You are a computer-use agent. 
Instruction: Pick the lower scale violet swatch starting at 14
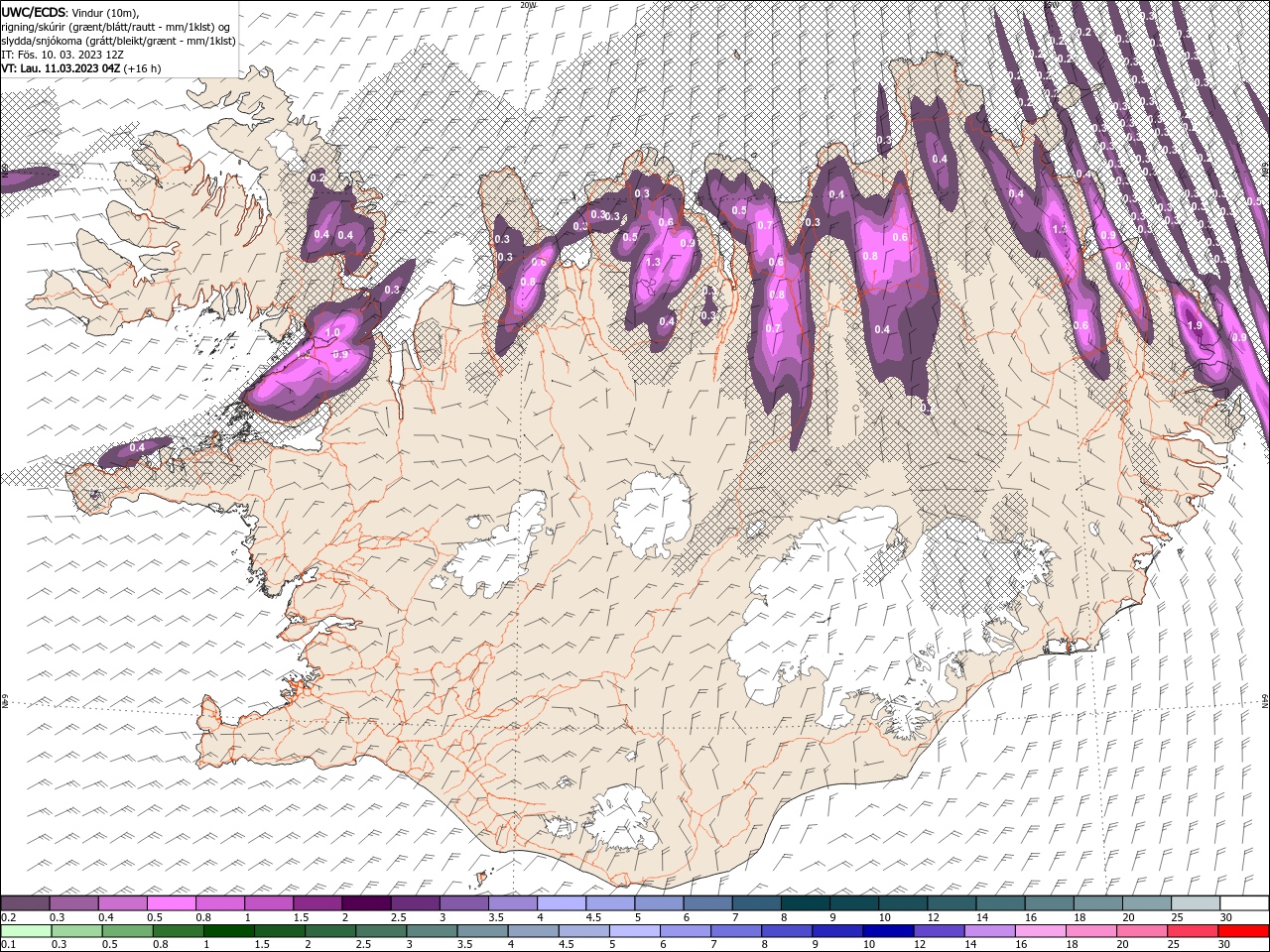pyautogui.click(x=990, y=931)
